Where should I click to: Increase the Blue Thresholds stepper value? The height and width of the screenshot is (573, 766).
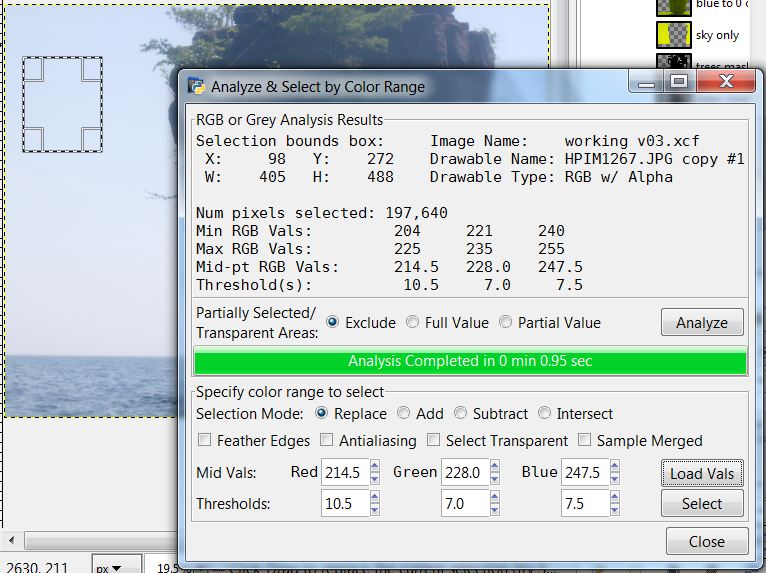point(617,498)
